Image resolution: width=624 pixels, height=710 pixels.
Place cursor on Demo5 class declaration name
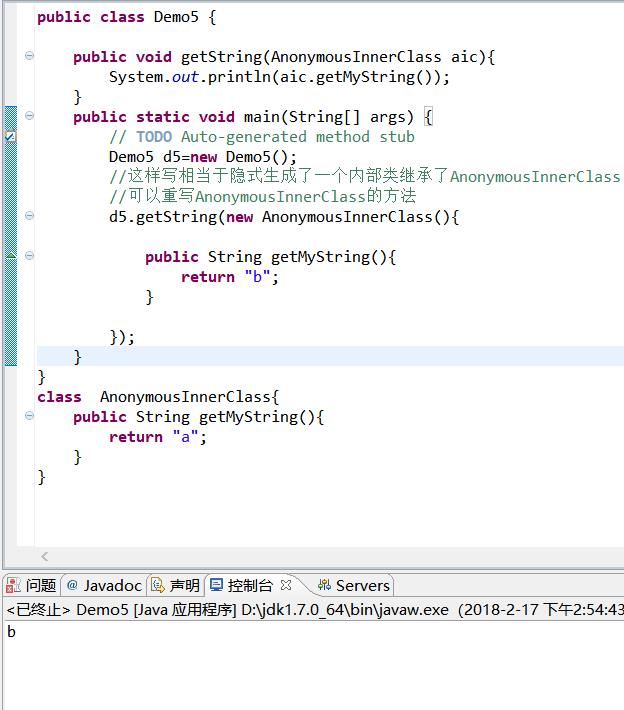[176, 17]
